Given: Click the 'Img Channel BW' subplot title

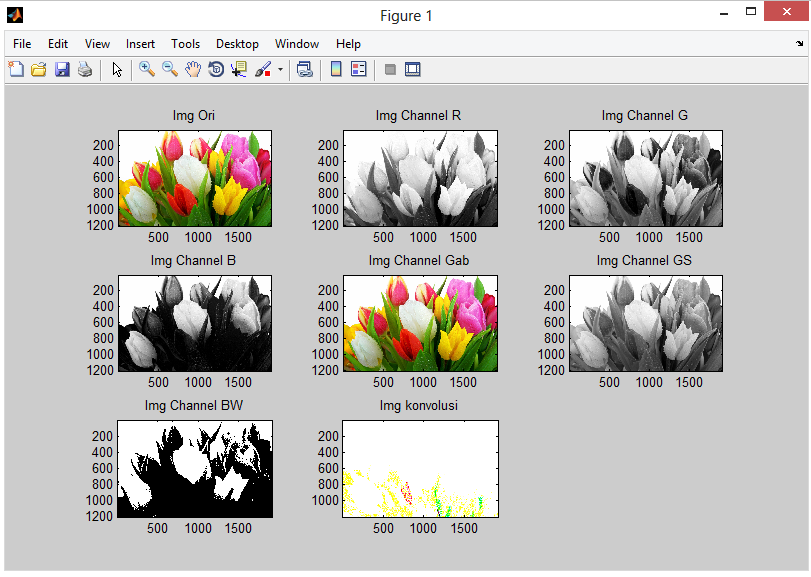Looking at the screenshot, I should coord(193,405).
